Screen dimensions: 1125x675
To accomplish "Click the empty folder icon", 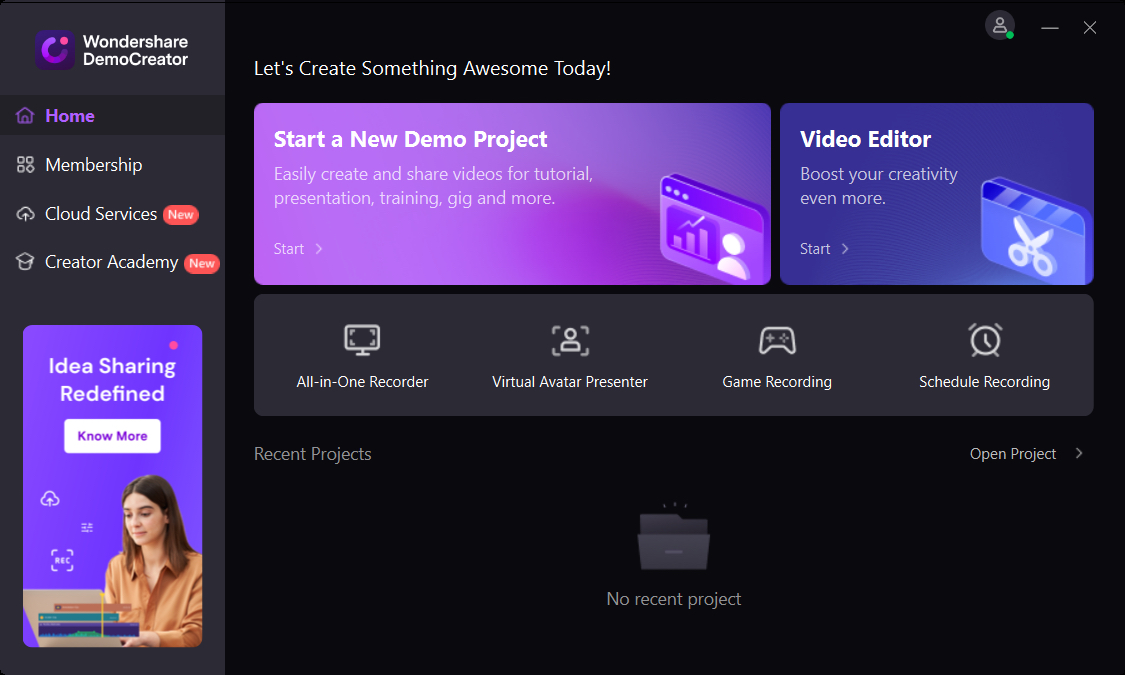I will (x=674, y=537).
